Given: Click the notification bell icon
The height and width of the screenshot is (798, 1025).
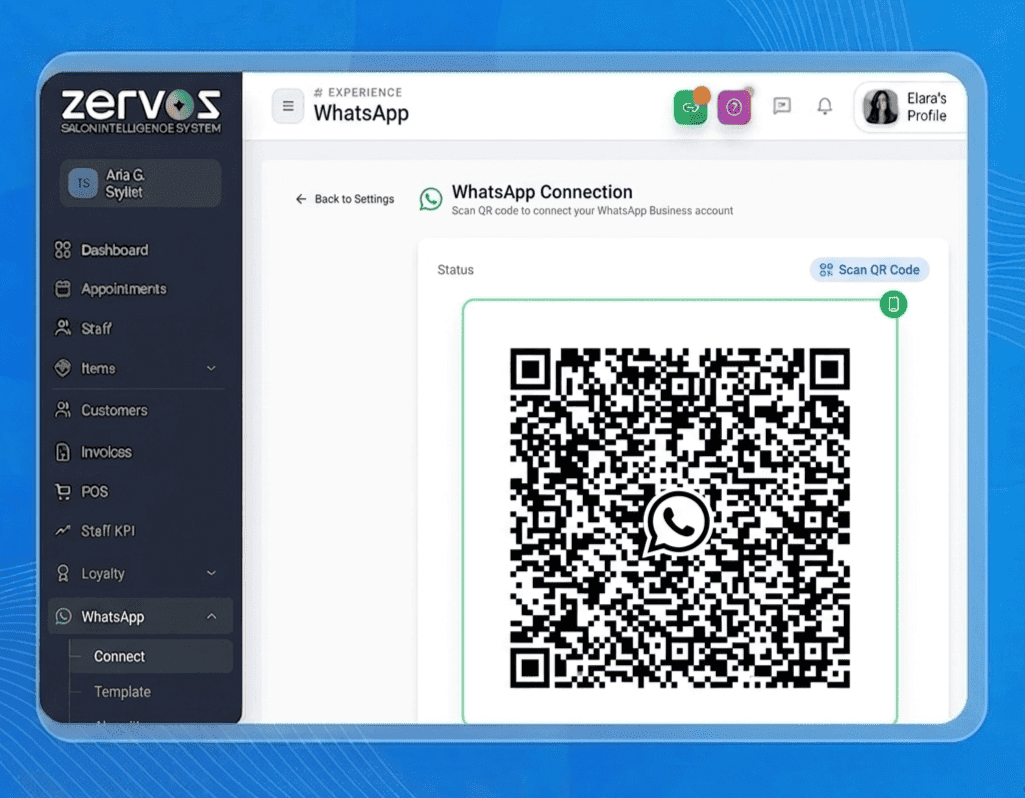Looking at the screenshot, I should (x=825, y=106).
